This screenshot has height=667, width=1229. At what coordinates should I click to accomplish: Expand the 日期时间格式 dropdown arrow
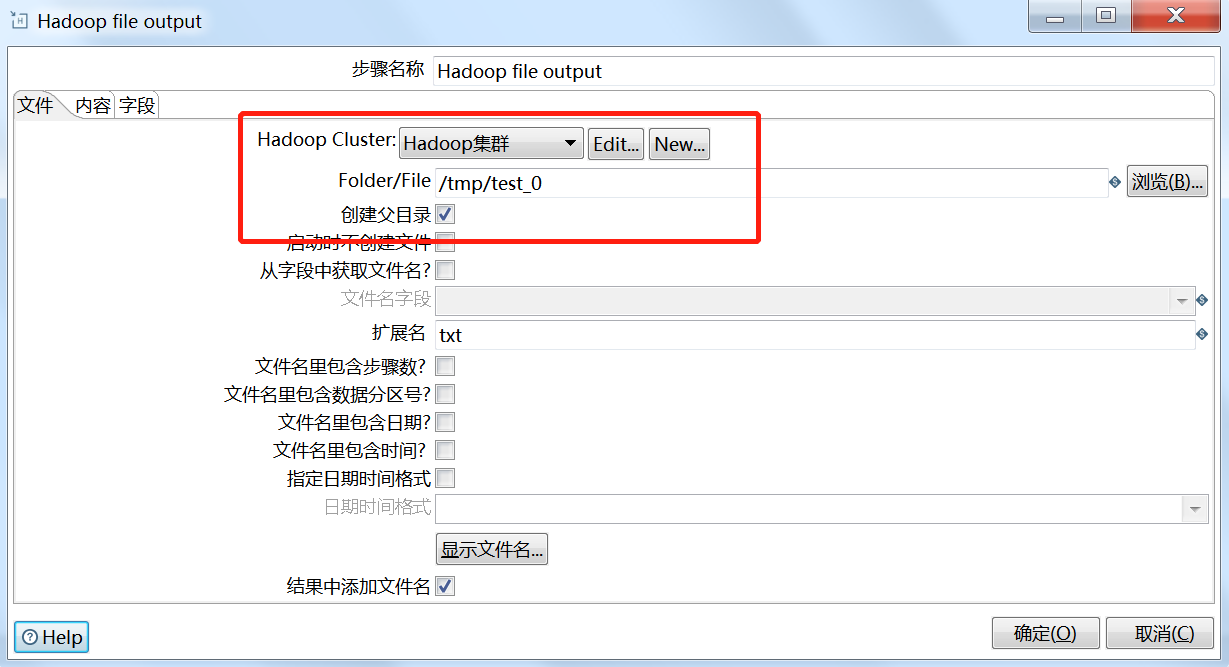(1195, 509)
